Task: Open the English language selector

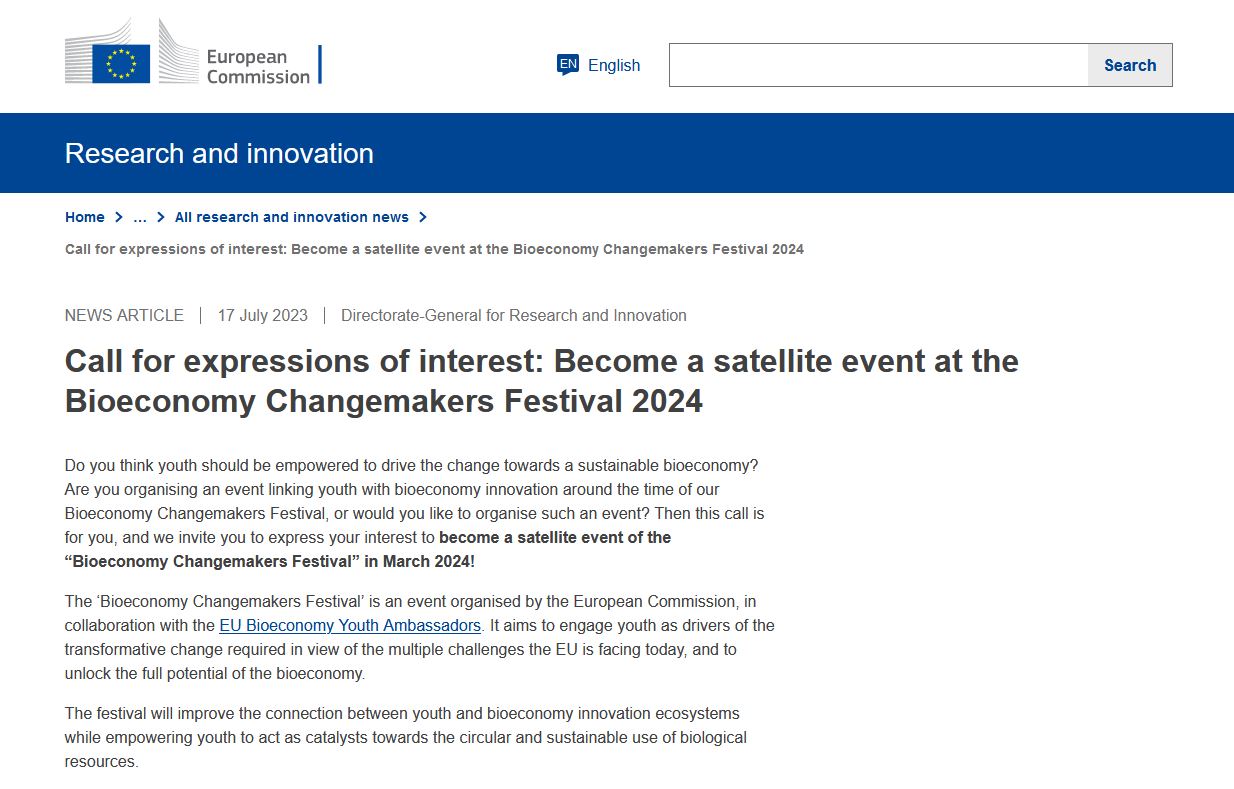Action: pyautogui.click(x=614, y=65)
